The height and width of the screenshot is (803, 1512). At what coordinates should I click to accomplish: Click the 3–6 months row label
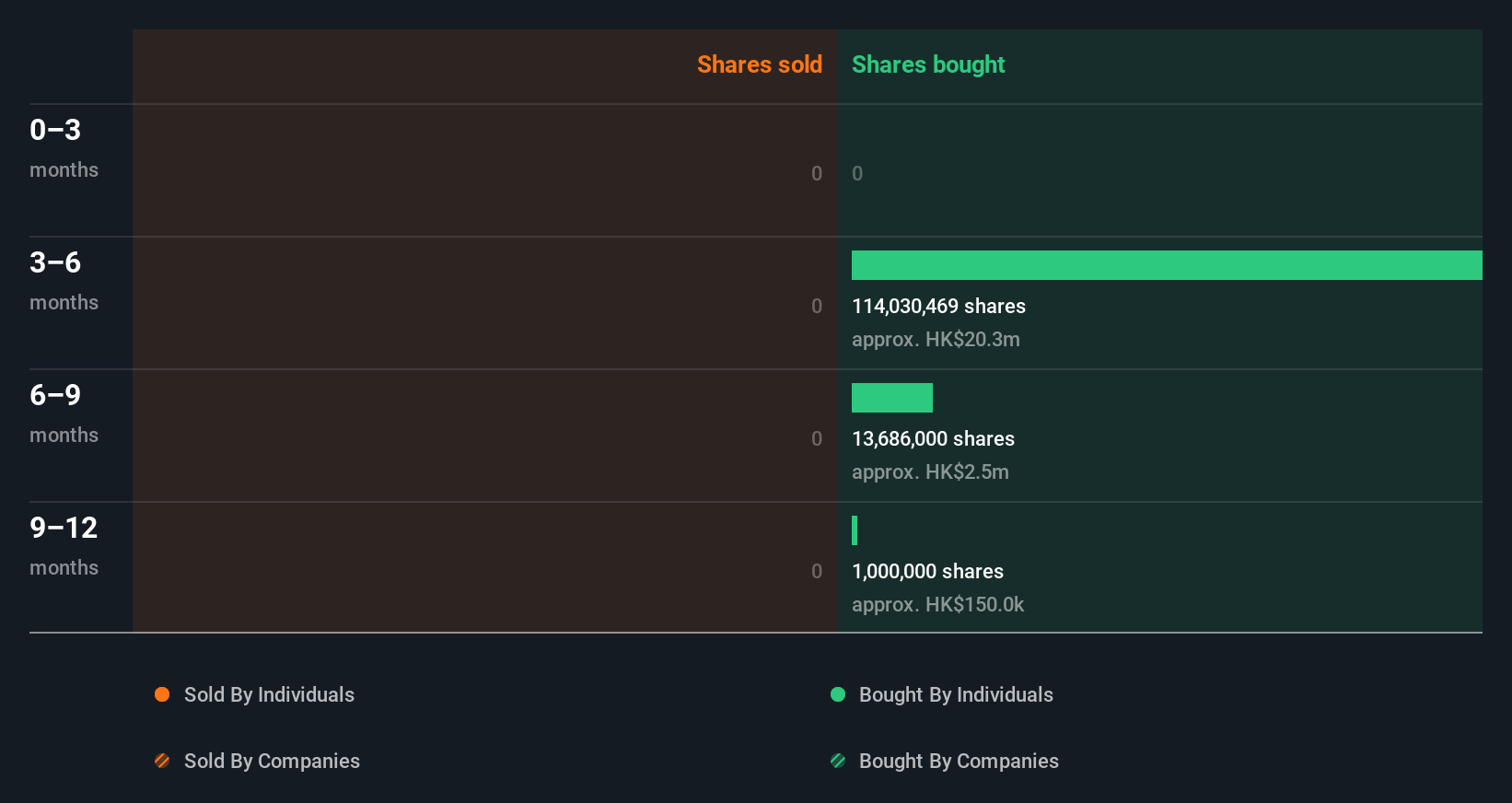coord(64,281)
